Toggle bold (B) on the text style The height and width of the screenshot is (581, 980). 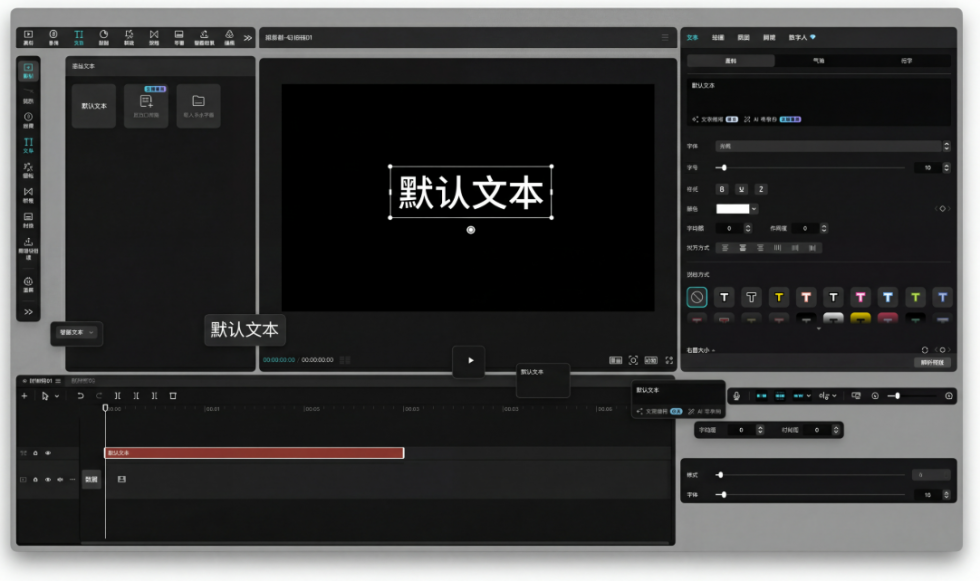720,189
